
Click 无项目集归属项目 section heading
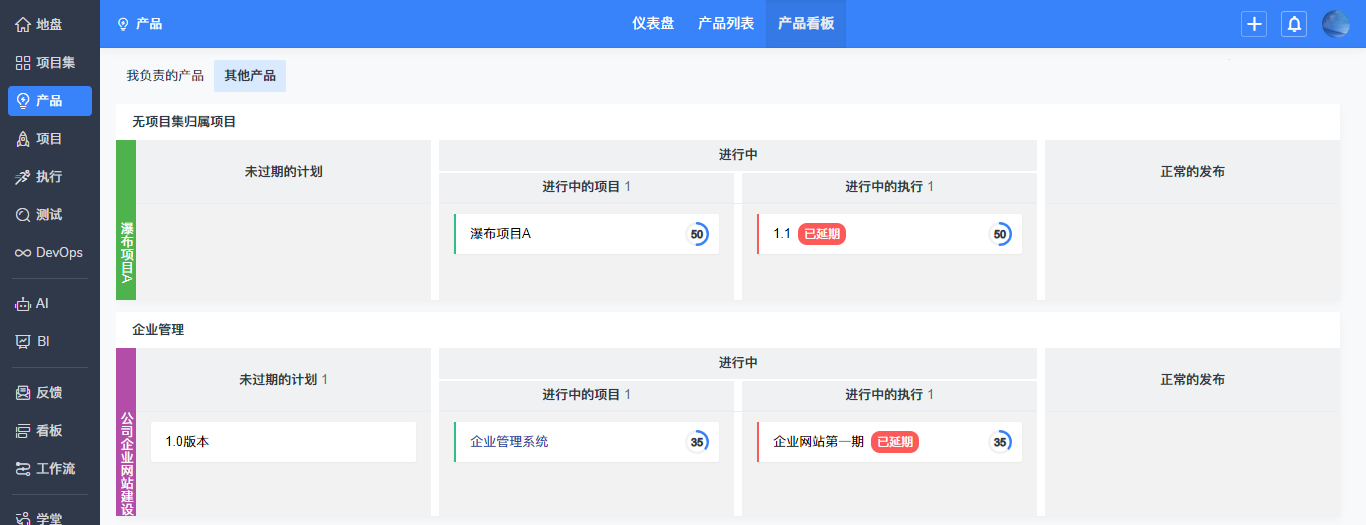pos(184,122)
